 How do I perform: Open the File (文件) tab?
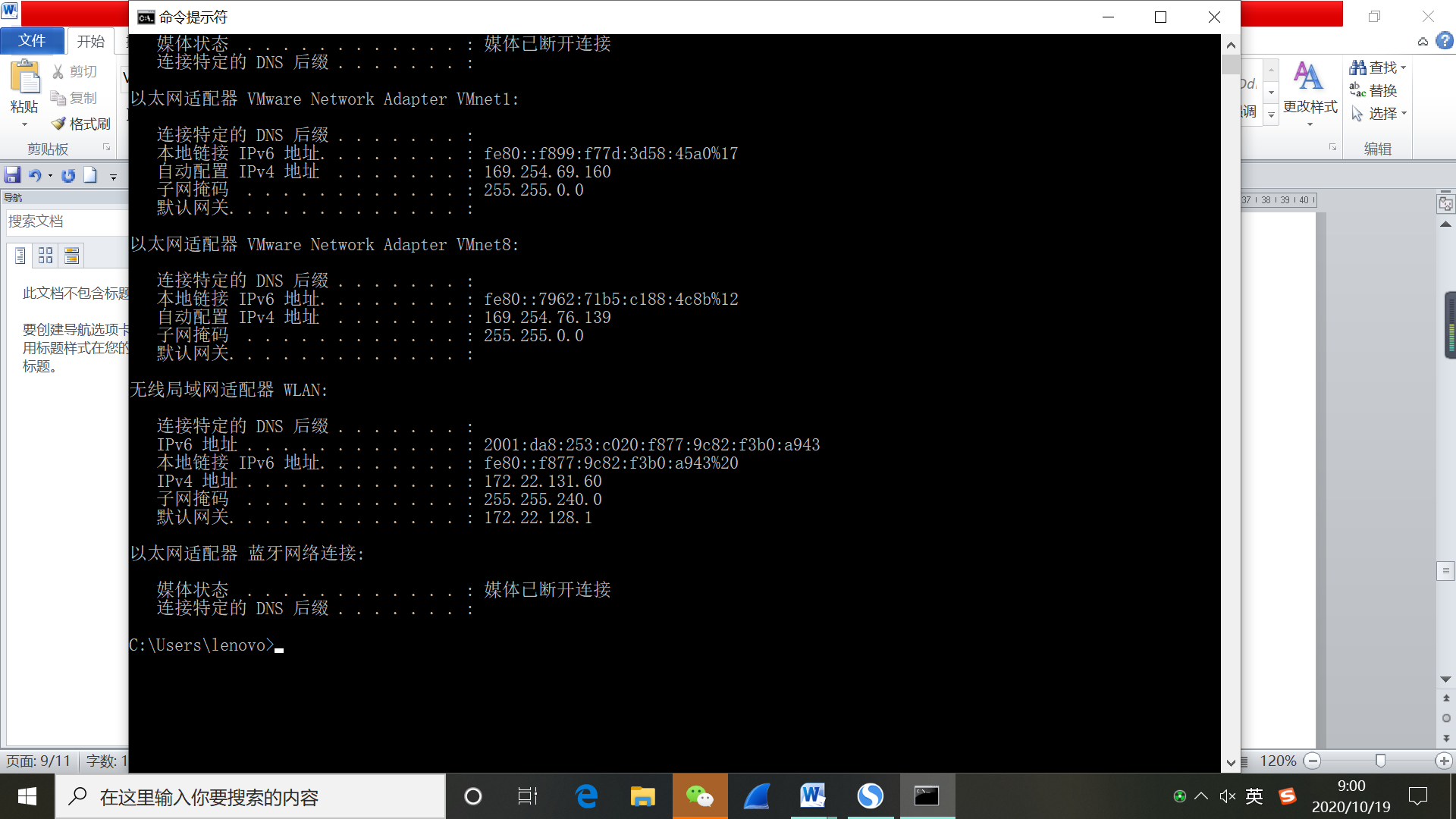point(32,41)
